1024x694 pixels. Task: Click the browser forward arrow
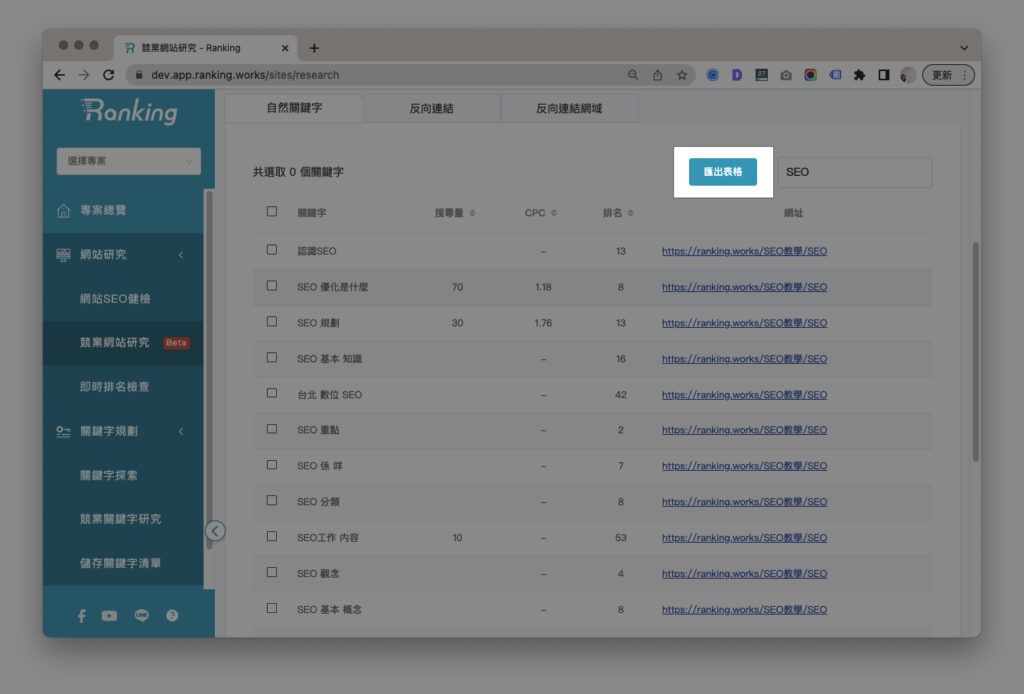84,75
